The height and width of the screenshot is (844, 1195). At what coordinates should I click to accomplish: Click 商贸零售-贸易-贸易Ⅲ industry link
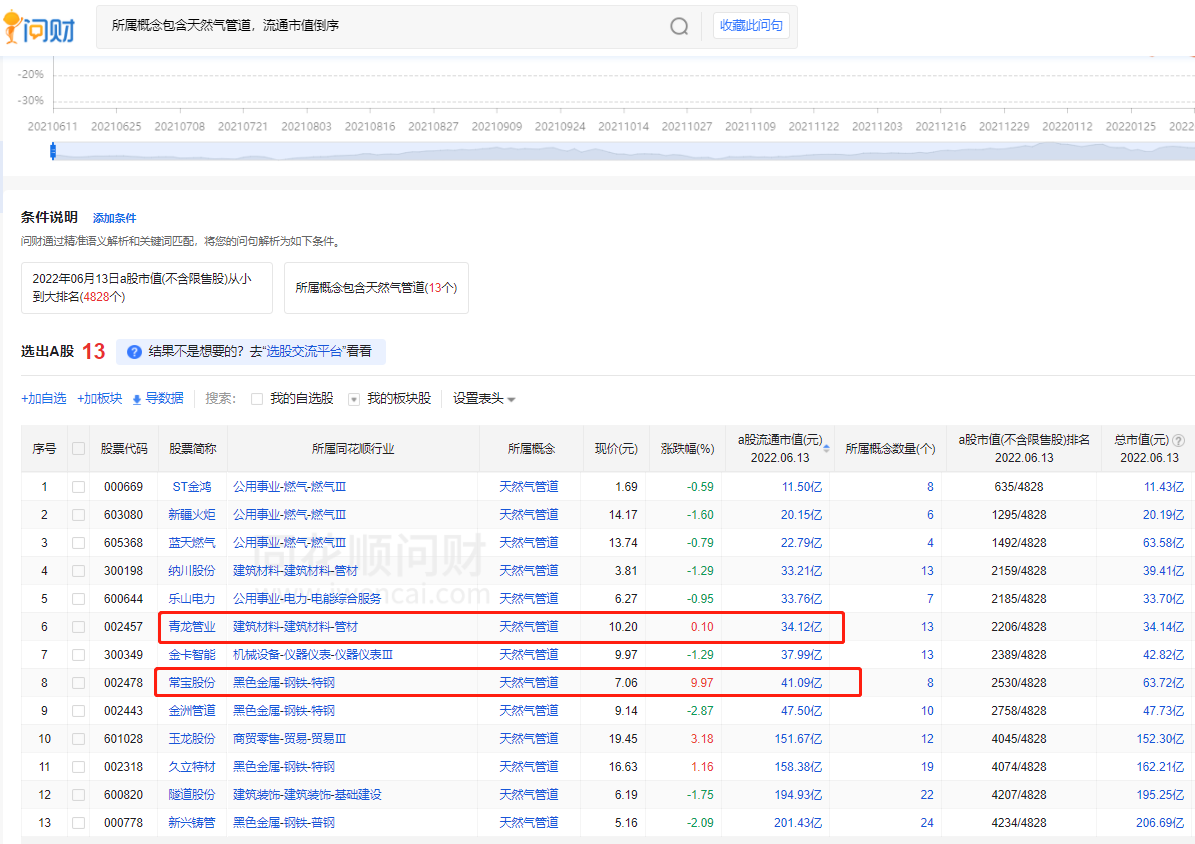(x=289, y=739)
